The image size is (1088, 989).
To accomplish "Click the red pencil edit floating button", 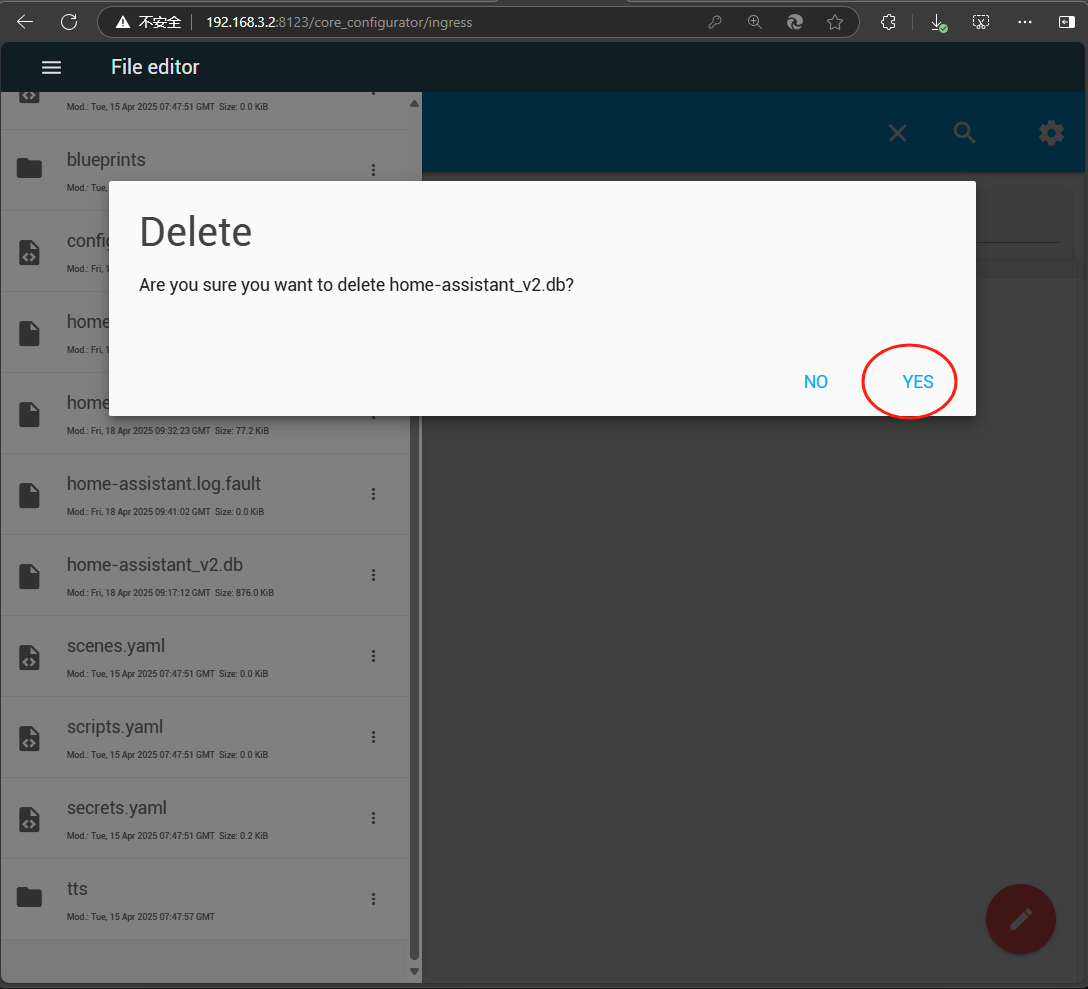I will click(x=1020, y=919).
